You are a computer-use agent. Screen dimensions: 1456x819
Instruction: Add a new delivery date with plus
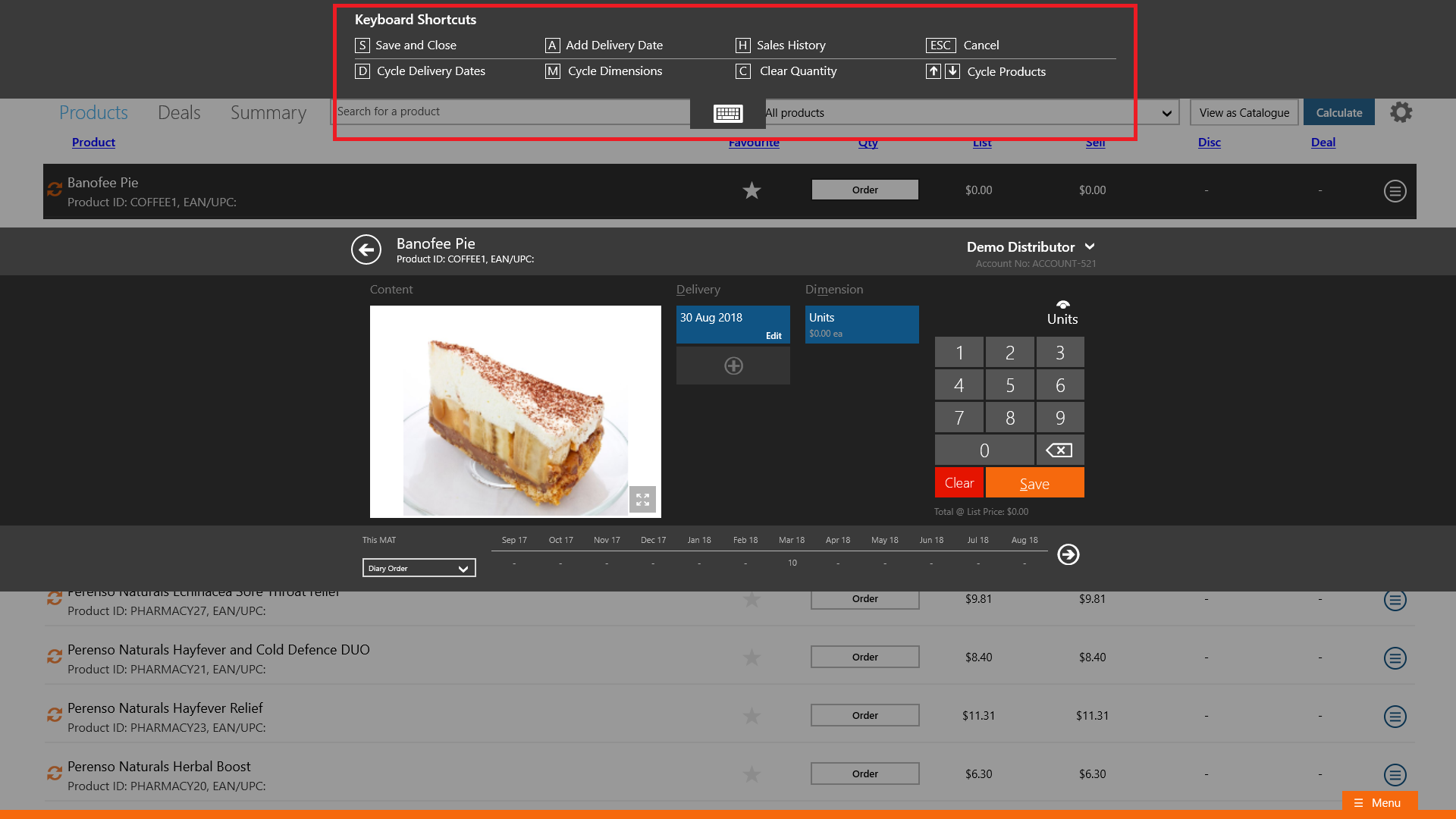[x=733, y=366]
